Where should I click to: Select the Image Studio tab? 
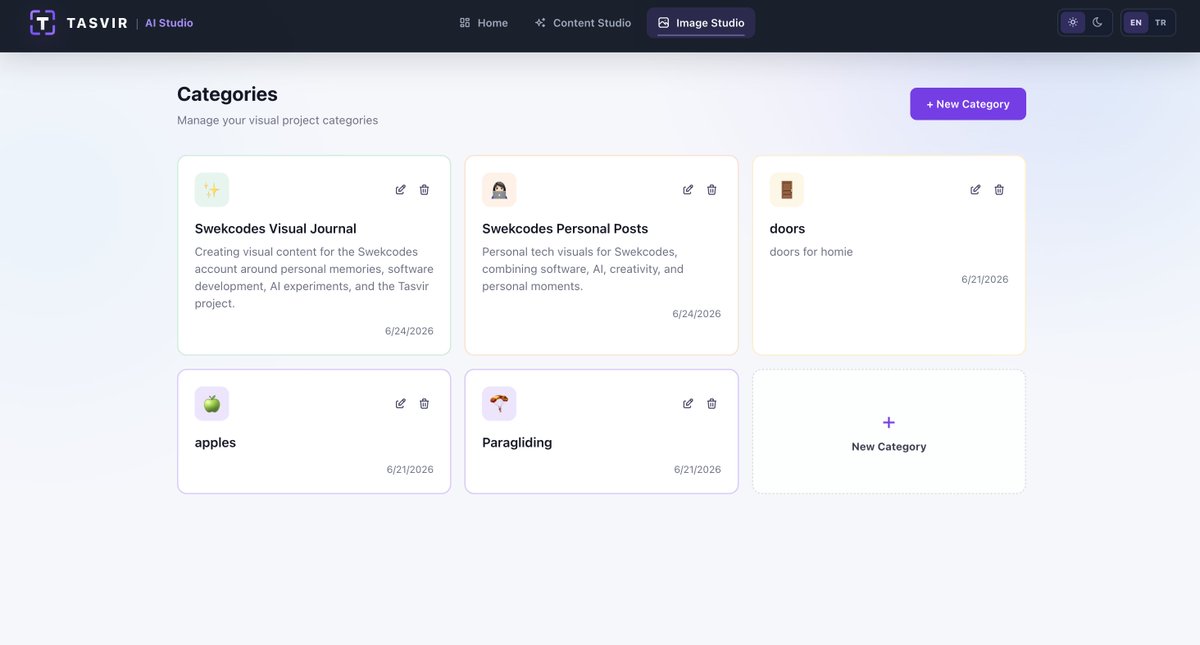[x=701, y=22]
